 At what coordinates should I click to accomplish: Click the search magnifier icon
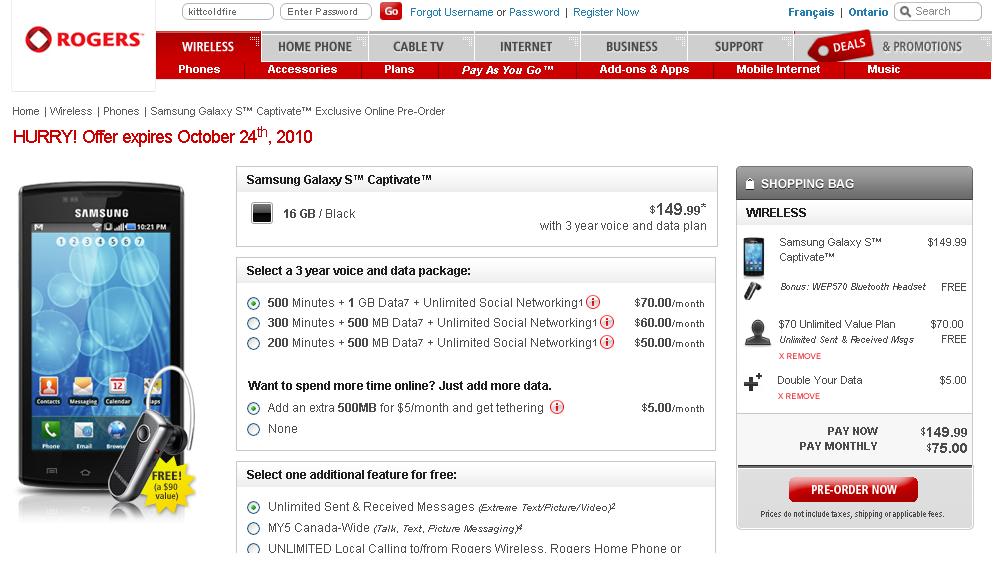(906, 11)
